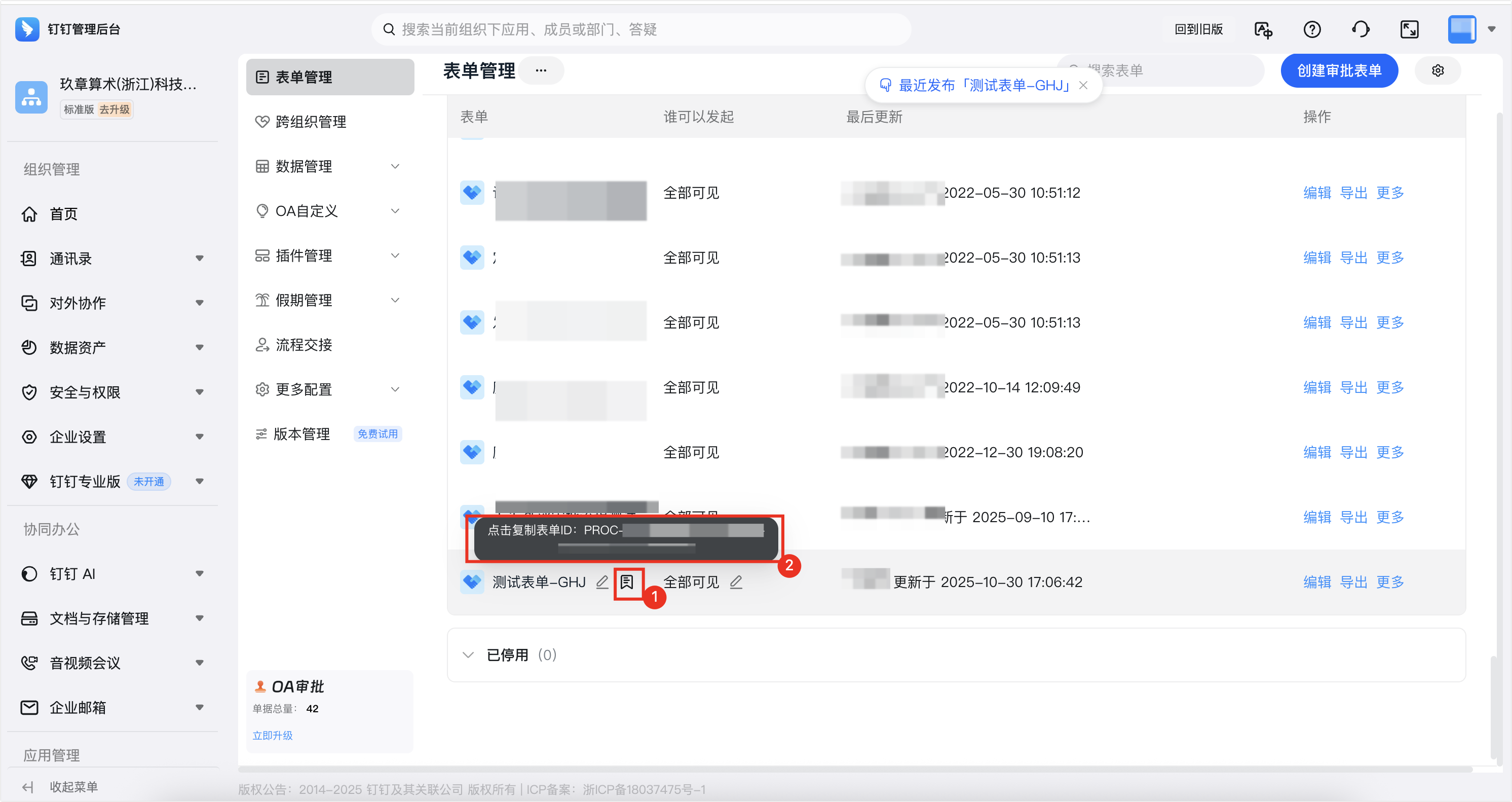Expand the 数据管理 submenu
This screenshot has width=1512, height=802.
[x=395, y=167]
